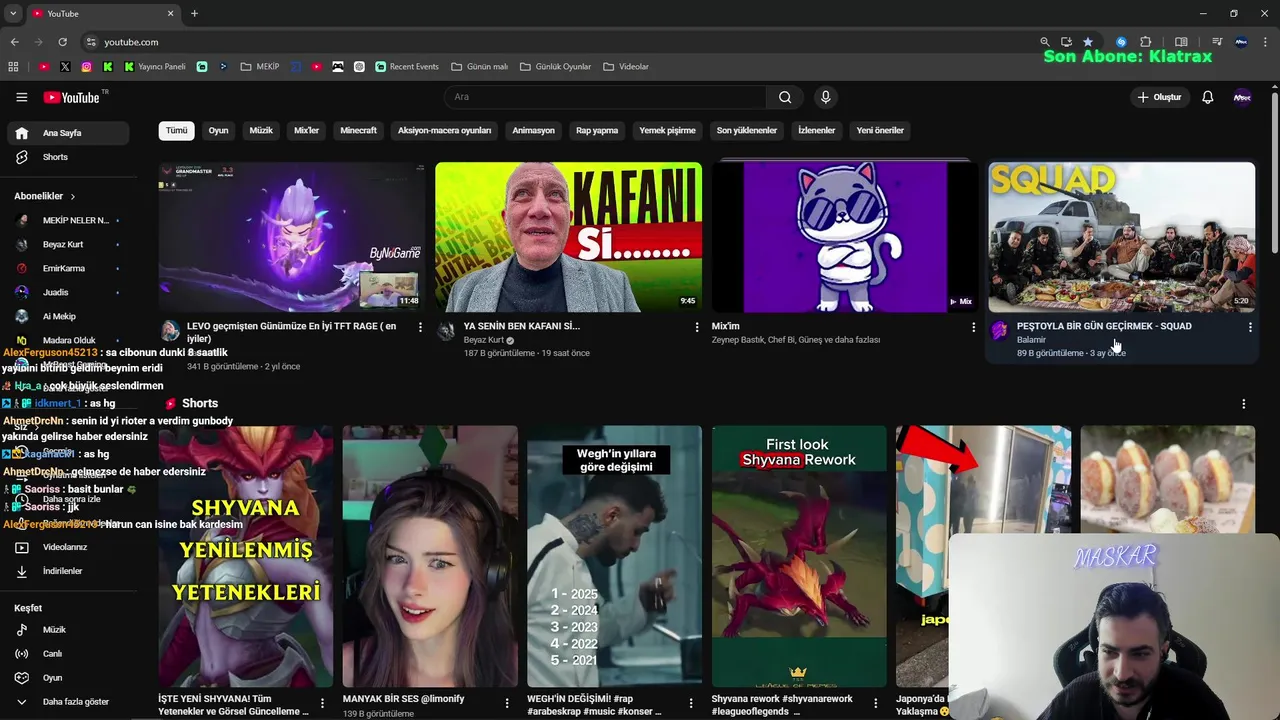Image resolution: width=1280 pixels, height=720 pixels.
Task: Play the Wegh'in yıllara göre değişimi short
Action: click(x=614, y=556)
